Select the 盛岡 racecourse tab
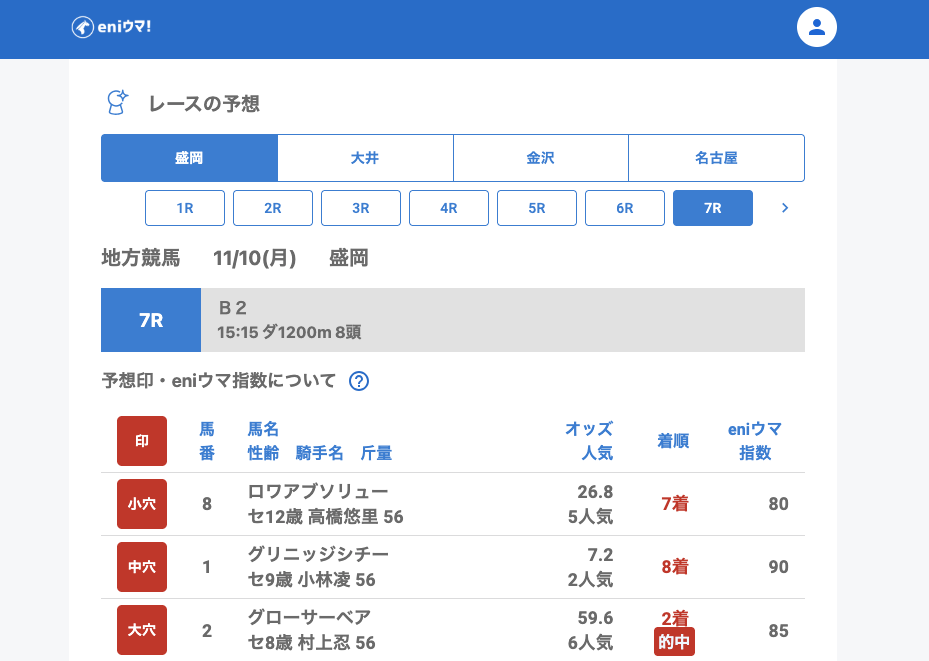The image size is (929, 661). [x=189, y=158]
